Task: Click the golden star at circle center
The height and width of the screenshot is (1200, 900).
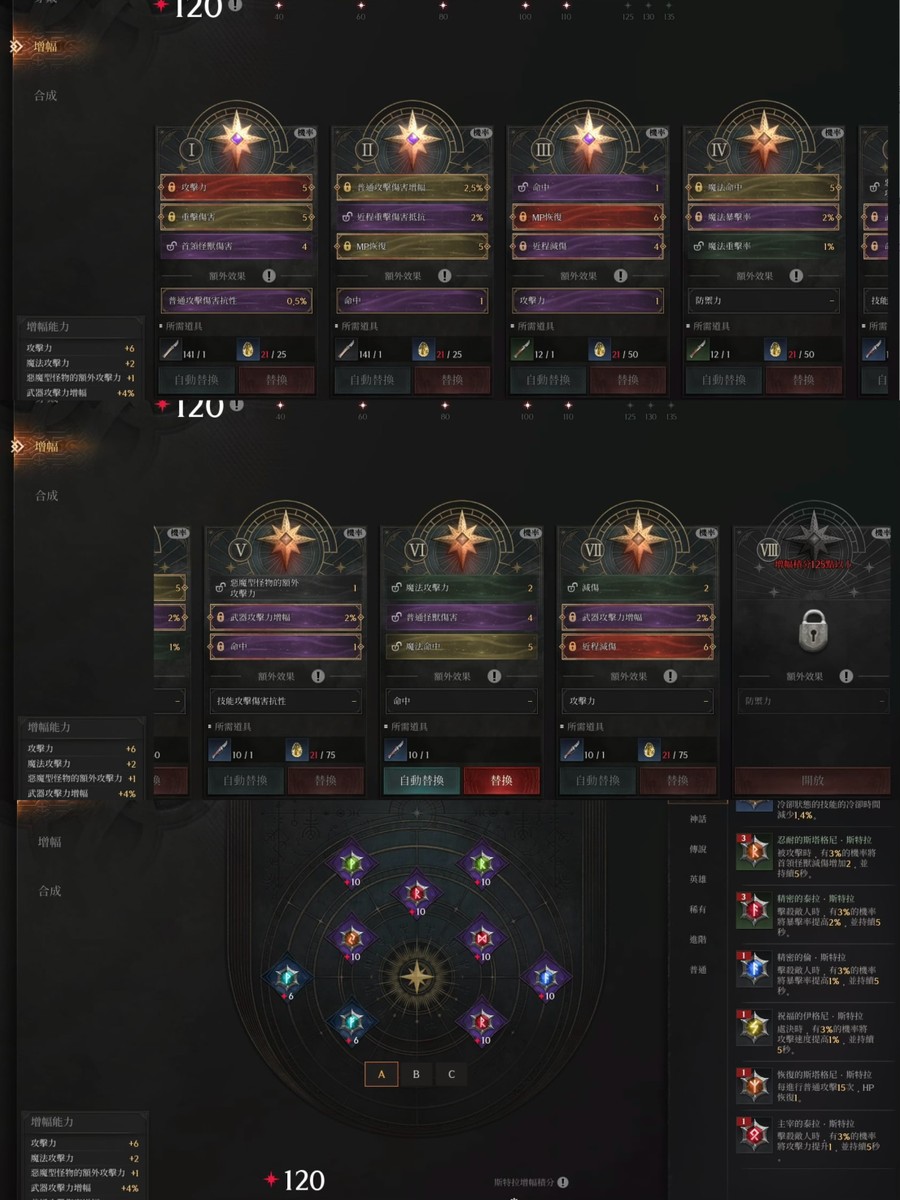Action: coord(414,977)
